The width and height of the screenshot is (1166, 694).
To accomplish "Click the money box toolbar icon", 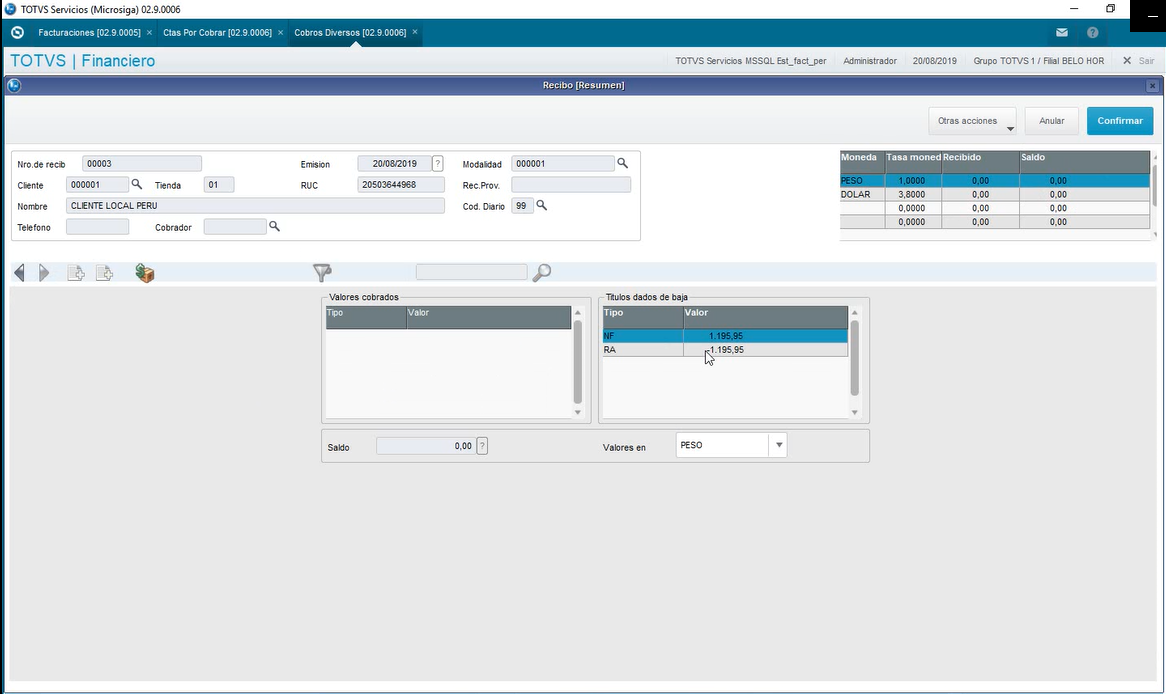I will pyautogui.click(x=145, y=273).
